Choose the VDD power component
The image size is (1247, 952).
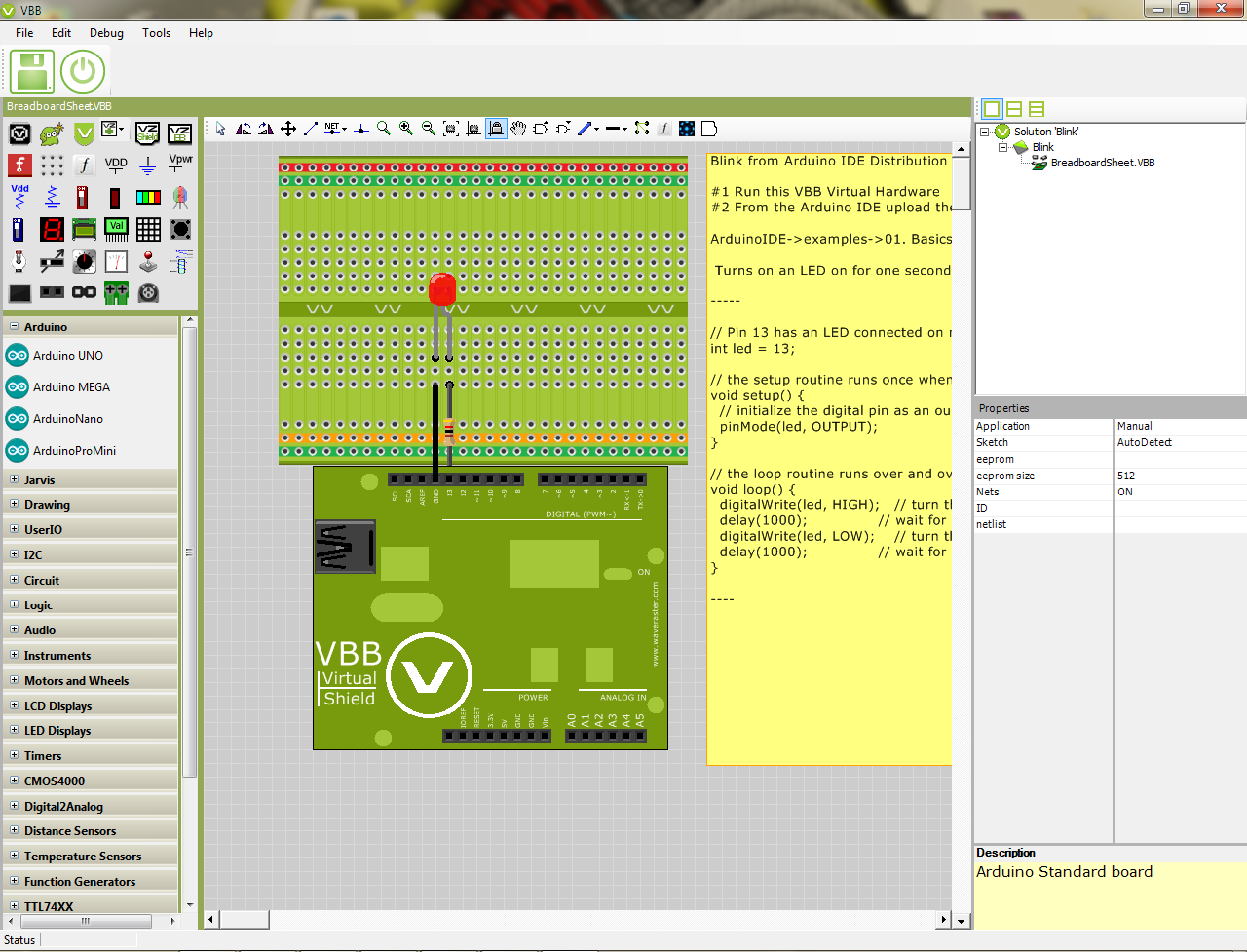[116, 166]
